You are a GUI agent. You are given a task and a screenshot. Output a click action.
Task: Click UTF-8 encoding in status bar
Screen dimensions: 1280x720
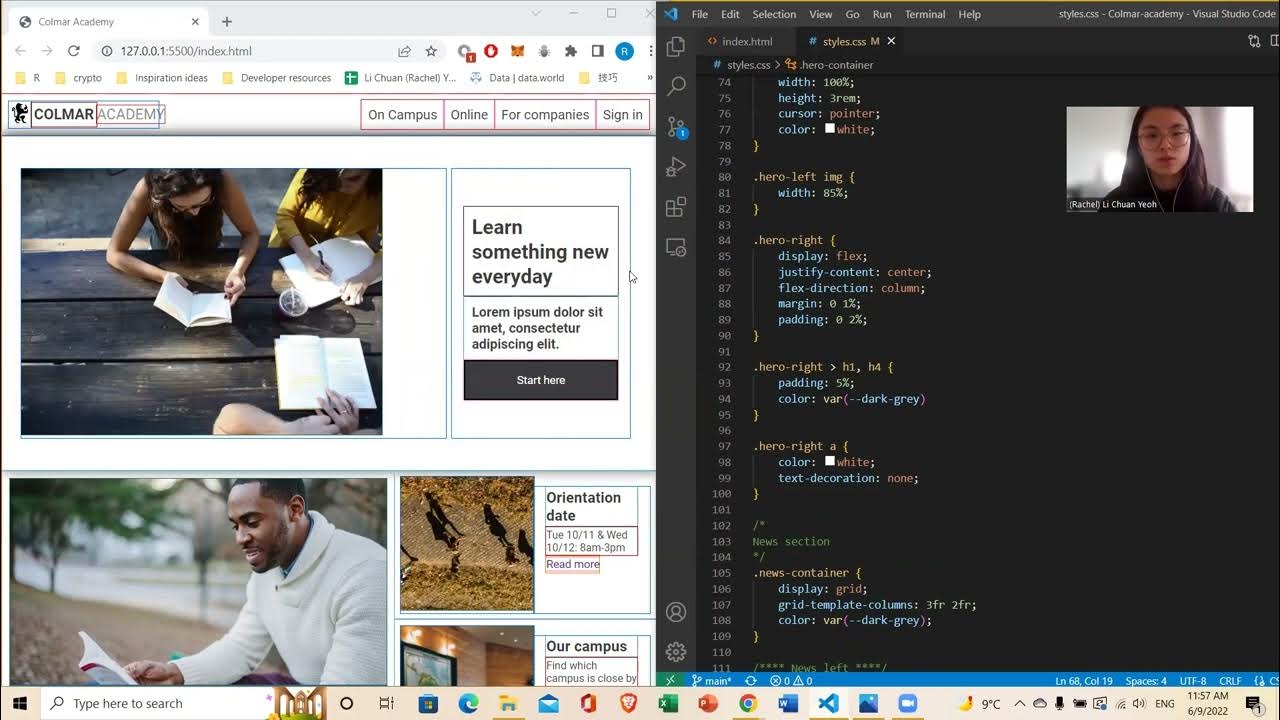click(1193, 680)
